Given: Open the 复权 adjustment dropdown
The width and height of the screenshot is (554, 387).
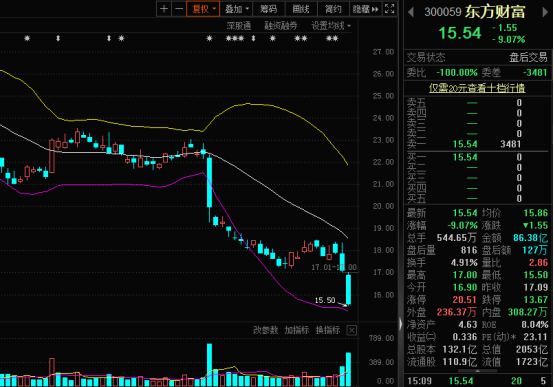Looking at the screenshot, I should click(x=203, y=9).
